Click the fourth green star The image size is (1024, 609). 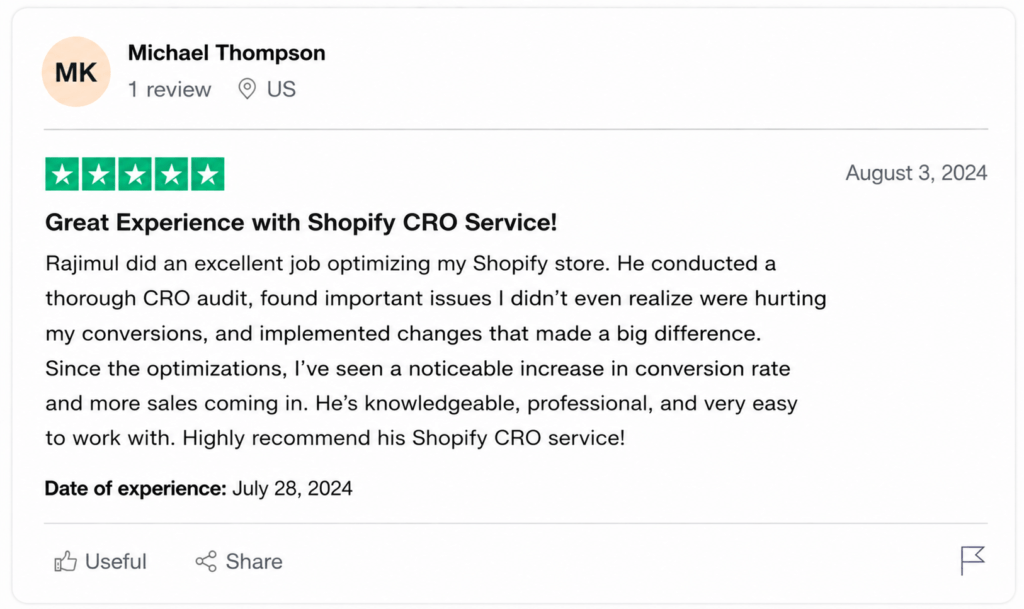click(x=171, y=174)
